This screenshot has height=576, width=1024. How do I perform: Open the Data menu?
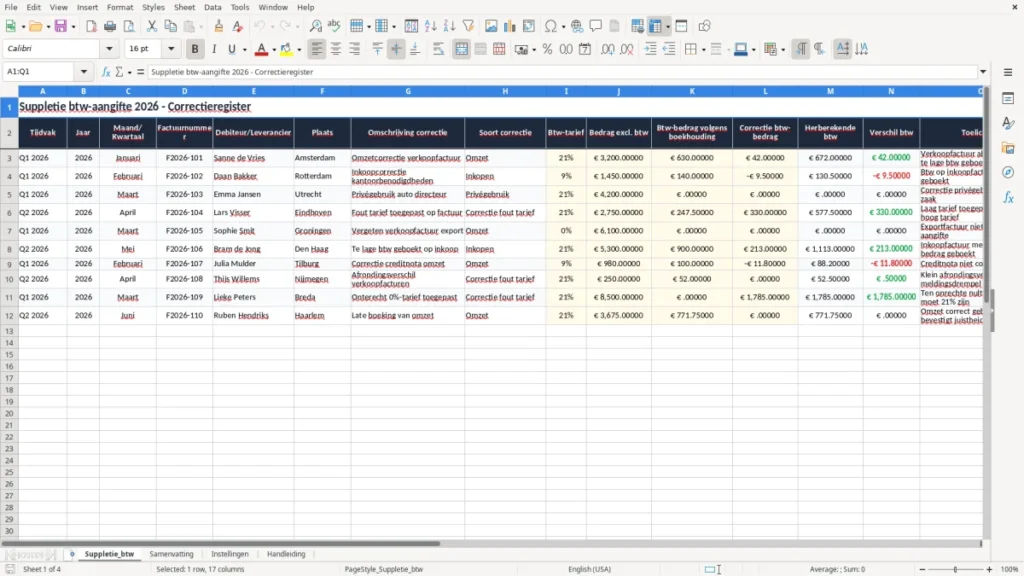pyautogui.click(x=212, y=7)
